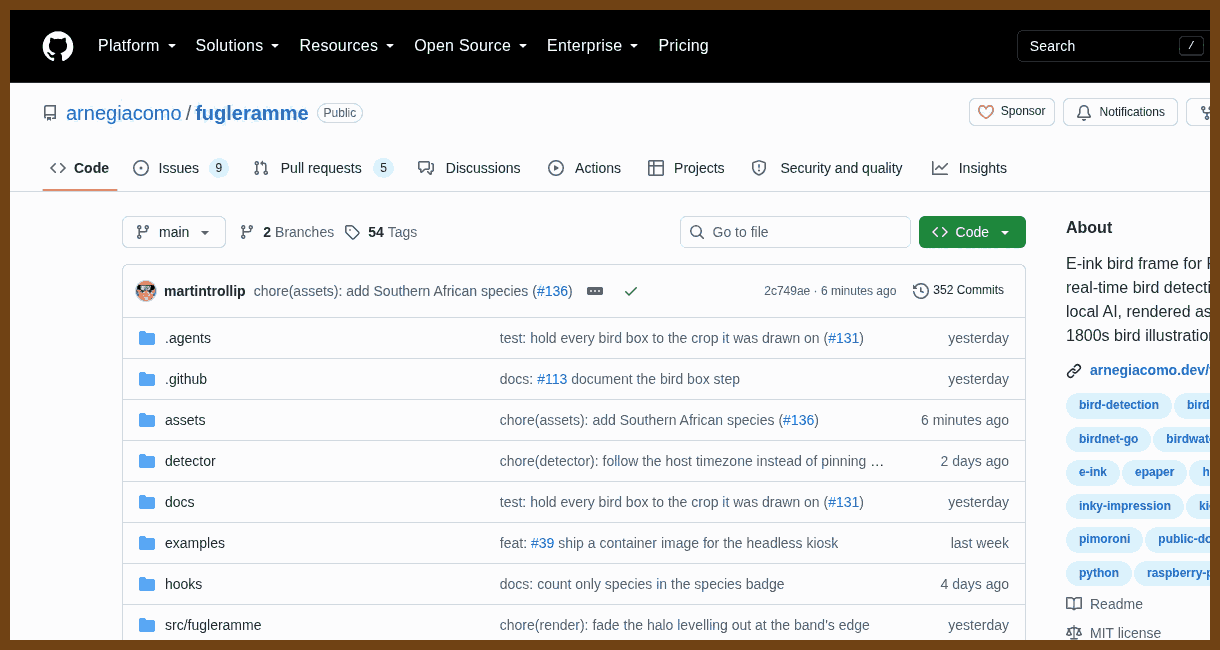This screenshot has width=1220, height=650.
Task: View the 2 Branches link
Action: click(x=287, y=232)
